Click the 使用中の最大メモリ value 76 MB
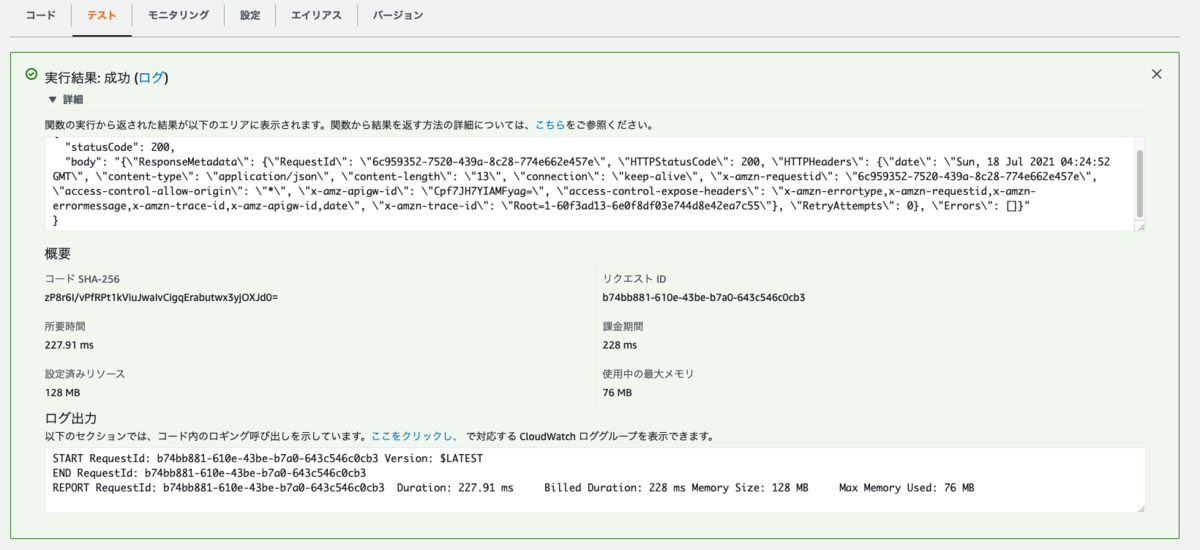 617,393
